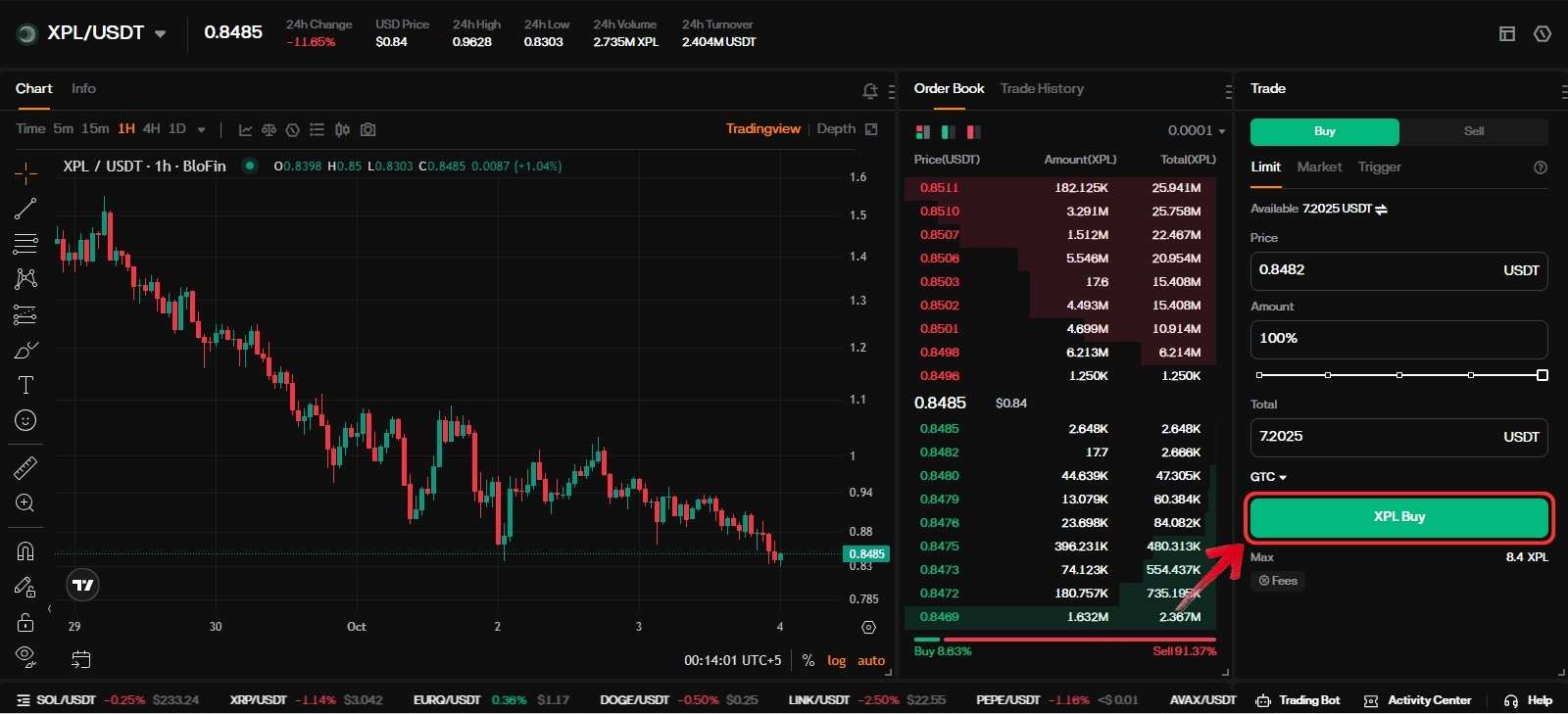Switch to the Trade History tab
1568x714 pixels.
click(x=1042, y=89)
